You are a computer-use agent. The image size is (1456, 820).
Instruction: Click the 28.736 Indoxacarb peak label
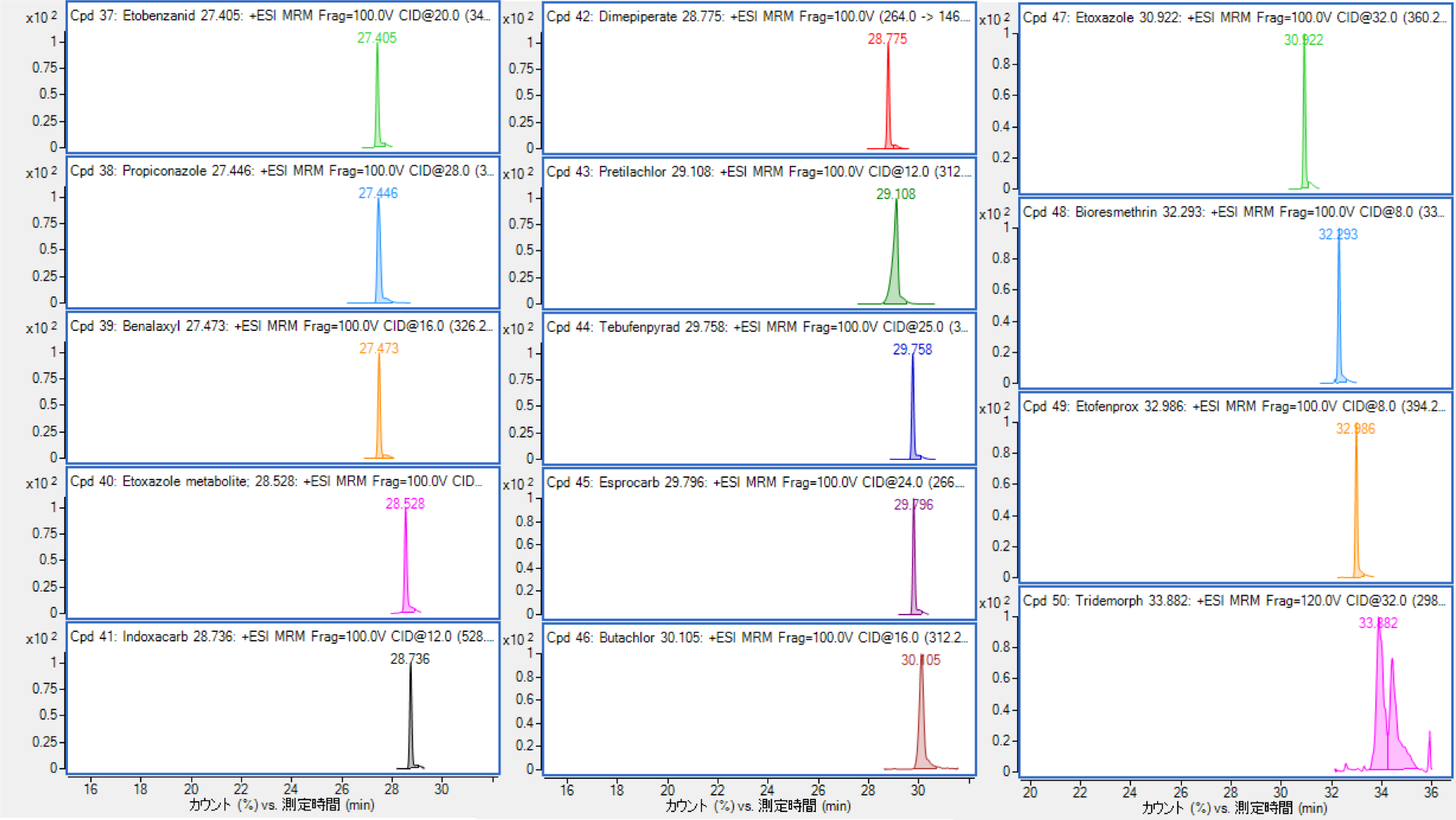pos(410,659)
